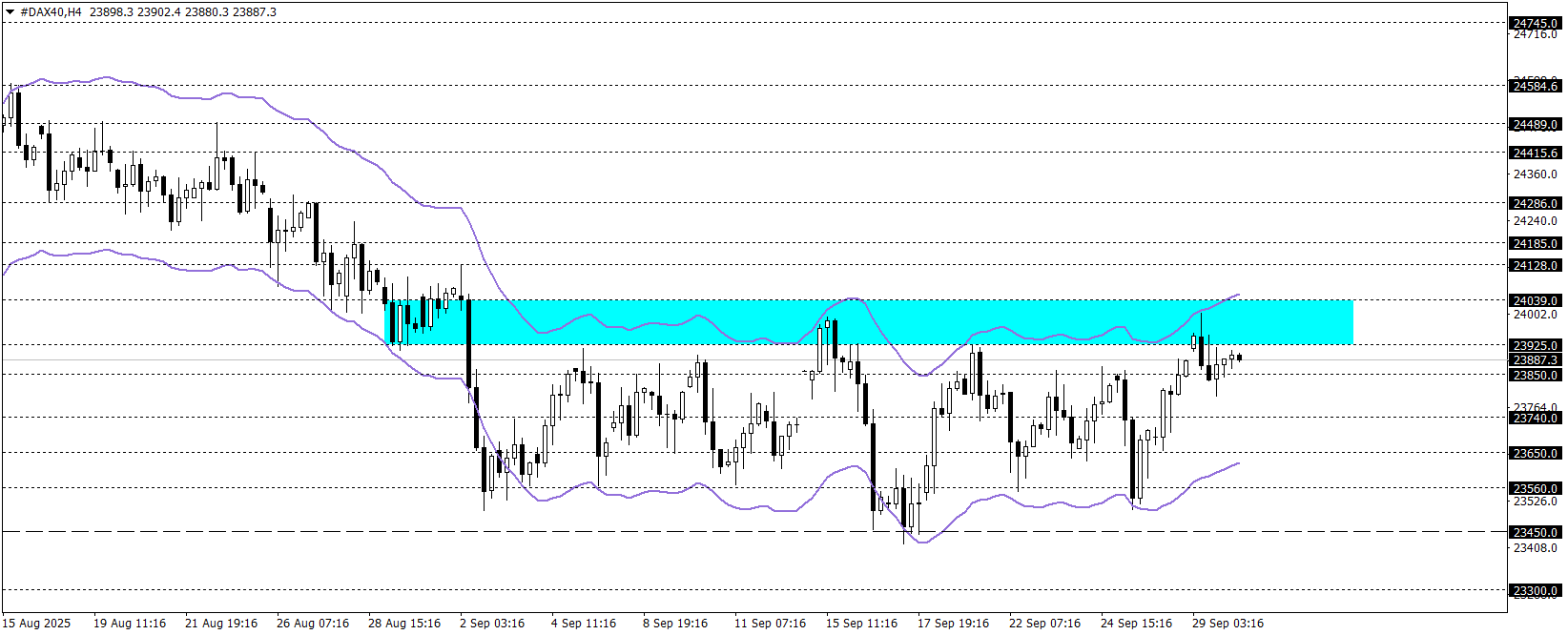Click the 23925.0 price level label
The width and height of the screenshot is (1568, 635).
[1536, 345]
